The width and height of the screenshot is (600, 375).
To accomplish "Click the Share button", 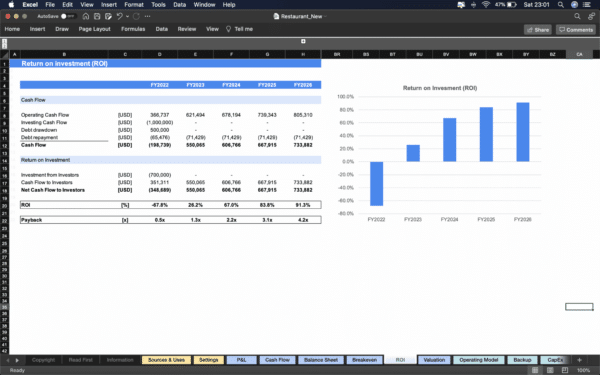I will click(x=538, y=30).
